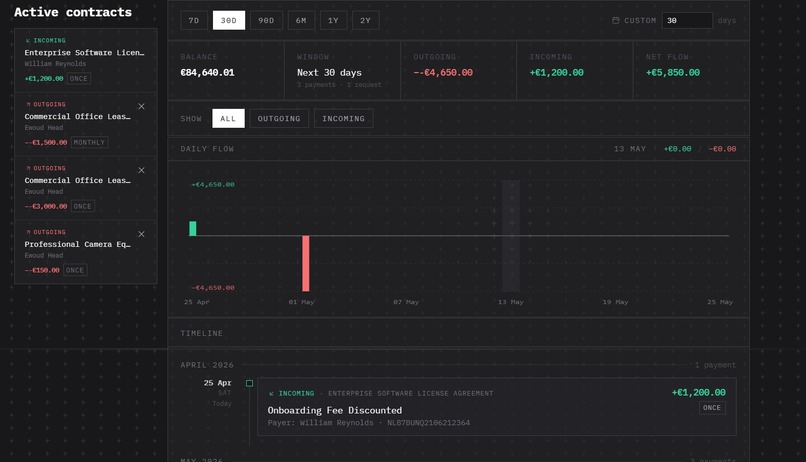Click the +€1,200.00 amount in timeline entry
The image size is (806, 462).
point(699,393)
